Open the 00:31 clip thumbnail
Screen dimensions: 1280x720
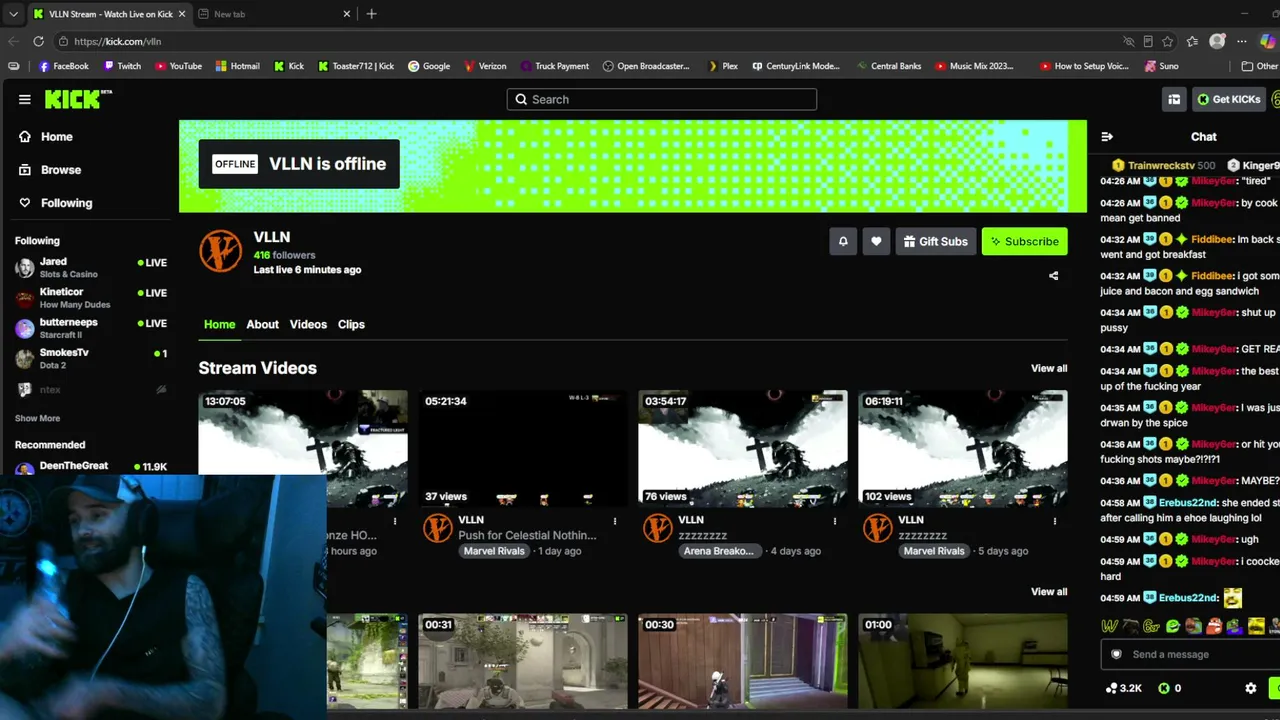point(523,661)
